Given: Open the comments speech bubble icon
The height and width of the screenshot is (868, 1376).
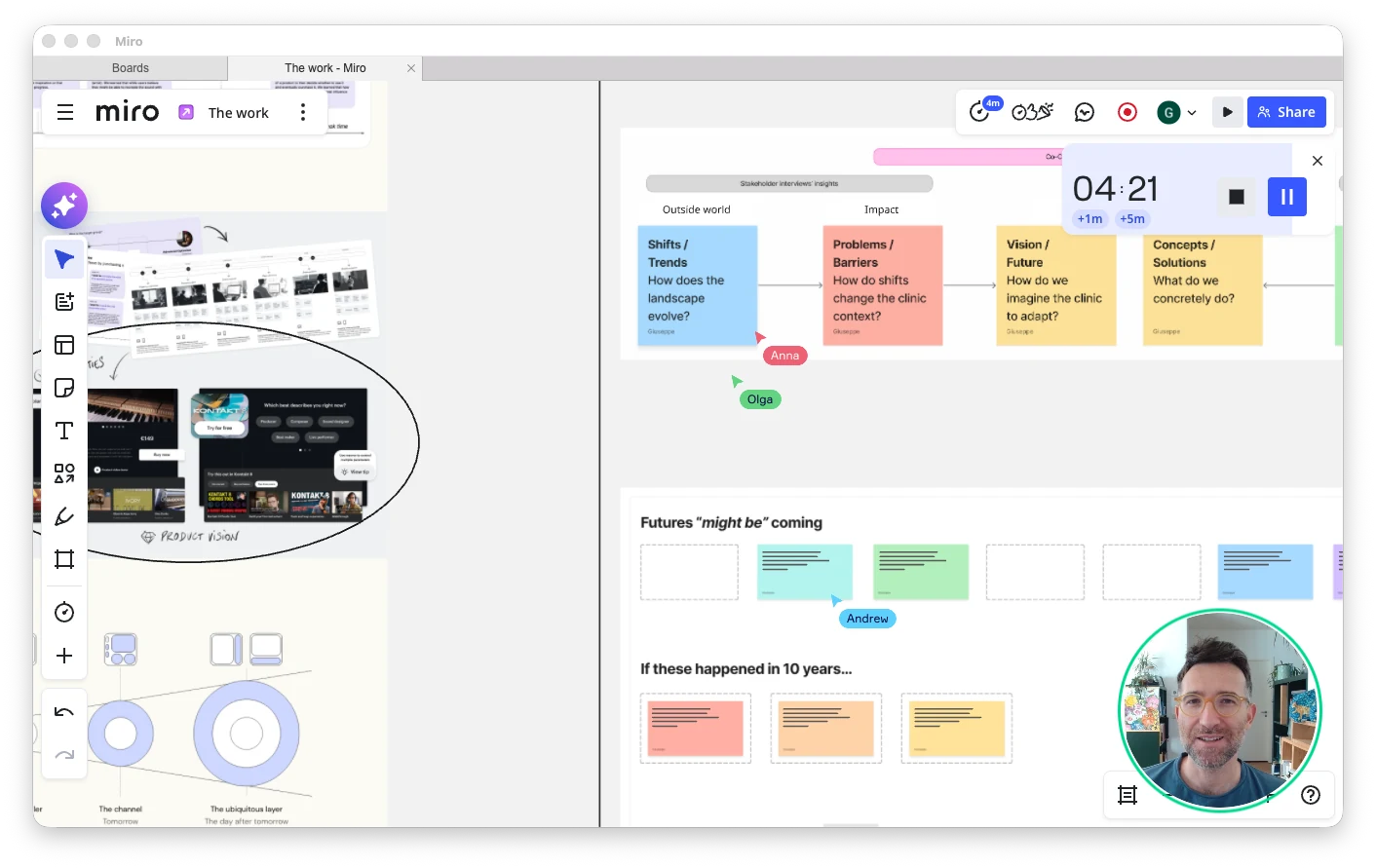Looking at the screenshot, I should tap(1085, 112).
